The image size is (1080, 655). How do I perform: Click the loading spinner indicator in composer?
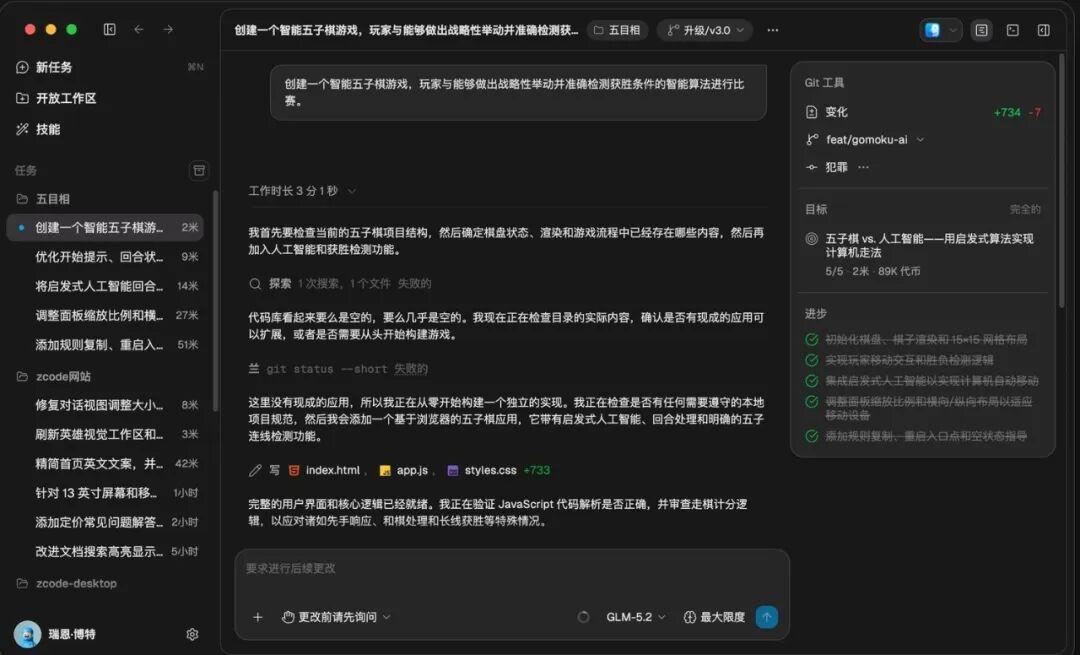[583, 617]
